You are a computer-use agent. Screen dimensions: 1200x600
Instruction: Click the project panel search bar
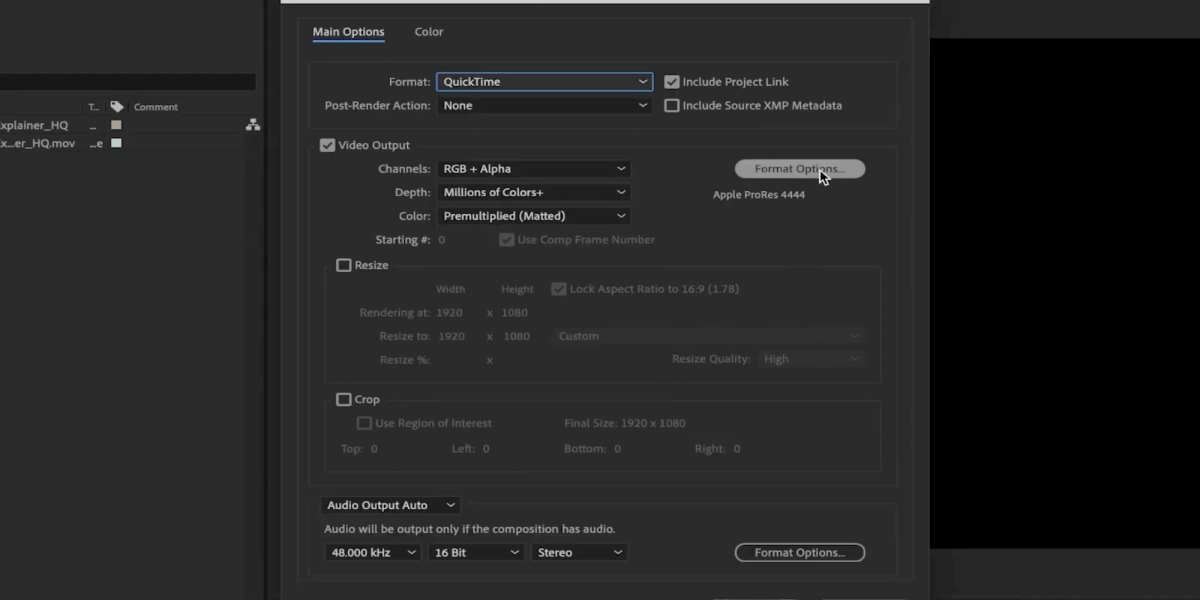click(x=128, y=82)
